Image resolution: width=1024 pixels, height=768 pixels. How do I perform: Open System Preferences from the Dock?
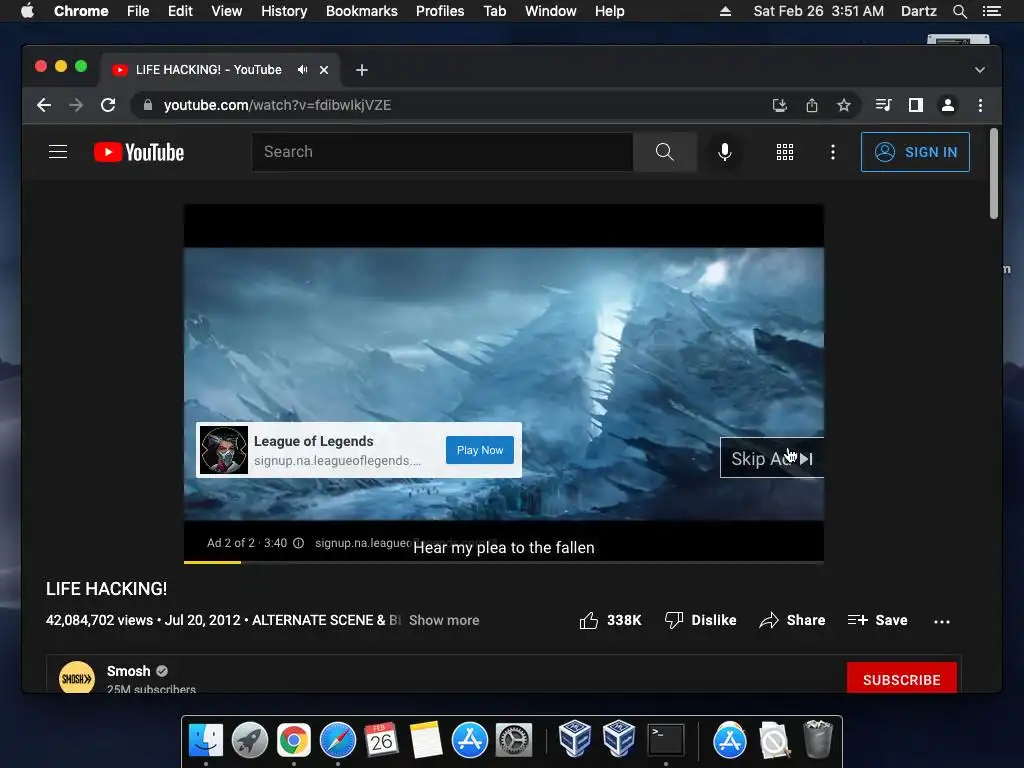[x=514, y=741]
